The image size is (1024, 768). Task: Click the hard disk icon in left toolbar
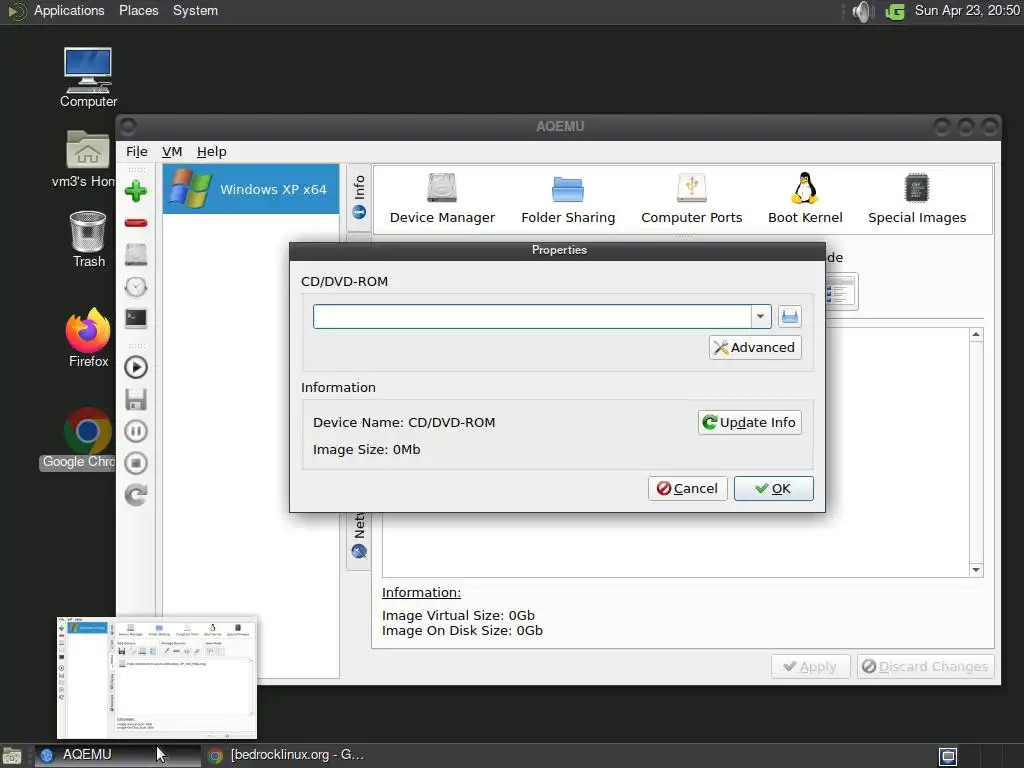[x=136, y=254]
